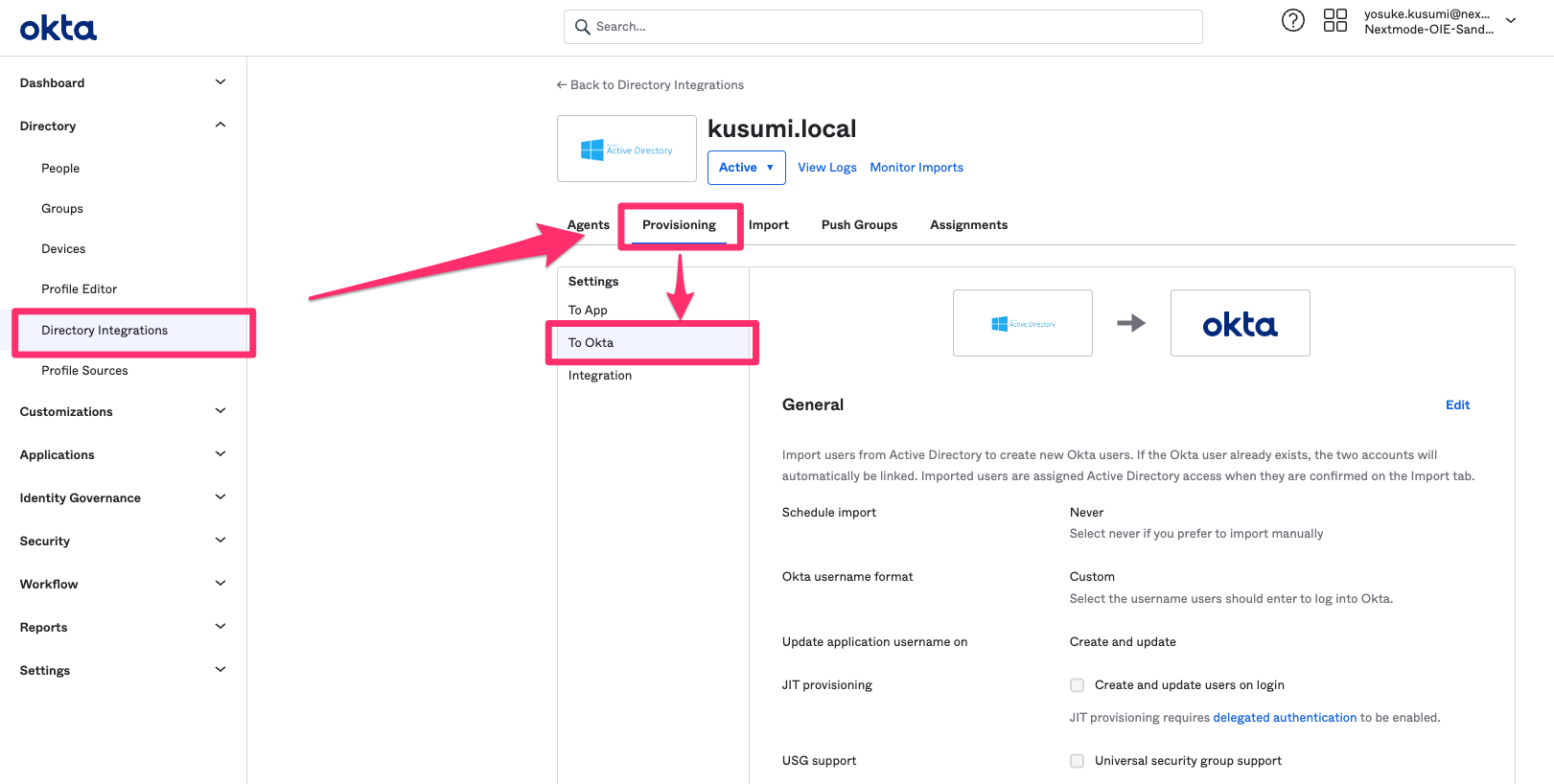Open the Push Groups tab
The width and height of the screenshot is (1554, 784).
tap(859, 225)
